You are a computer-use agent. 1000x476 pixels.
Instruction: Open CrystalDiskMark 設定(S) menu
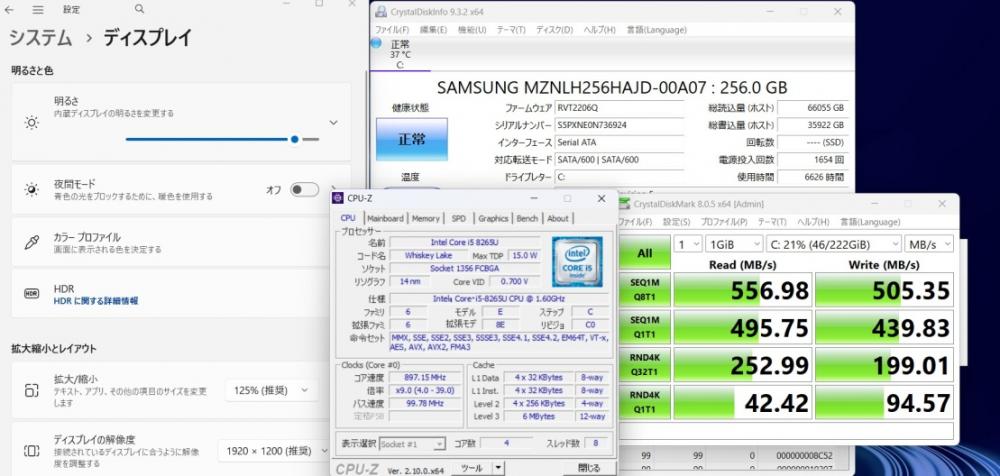(x=677, y=222)
